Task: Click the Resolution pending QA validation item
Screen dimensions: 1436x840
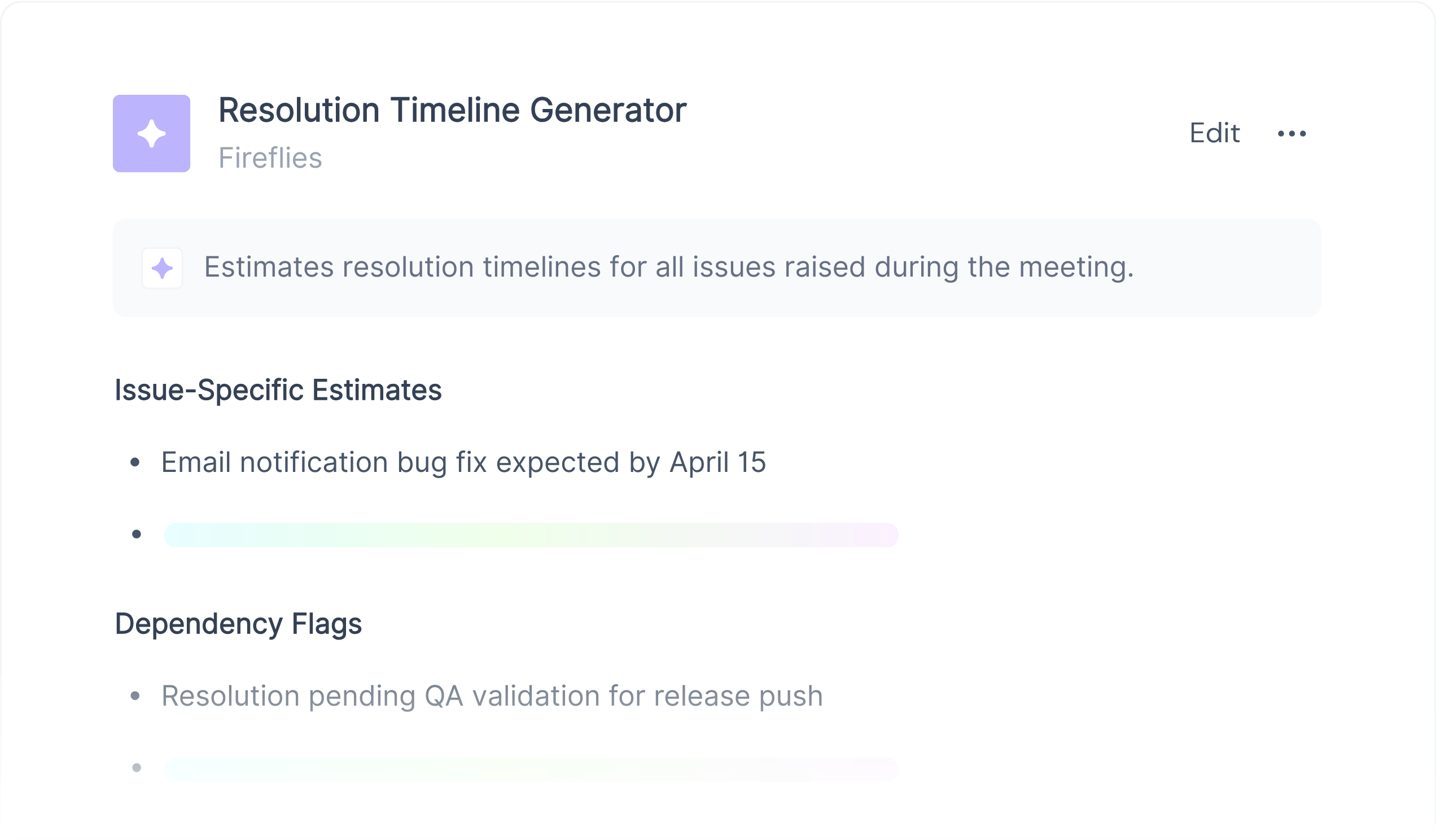Action: [x=492, y=696]
